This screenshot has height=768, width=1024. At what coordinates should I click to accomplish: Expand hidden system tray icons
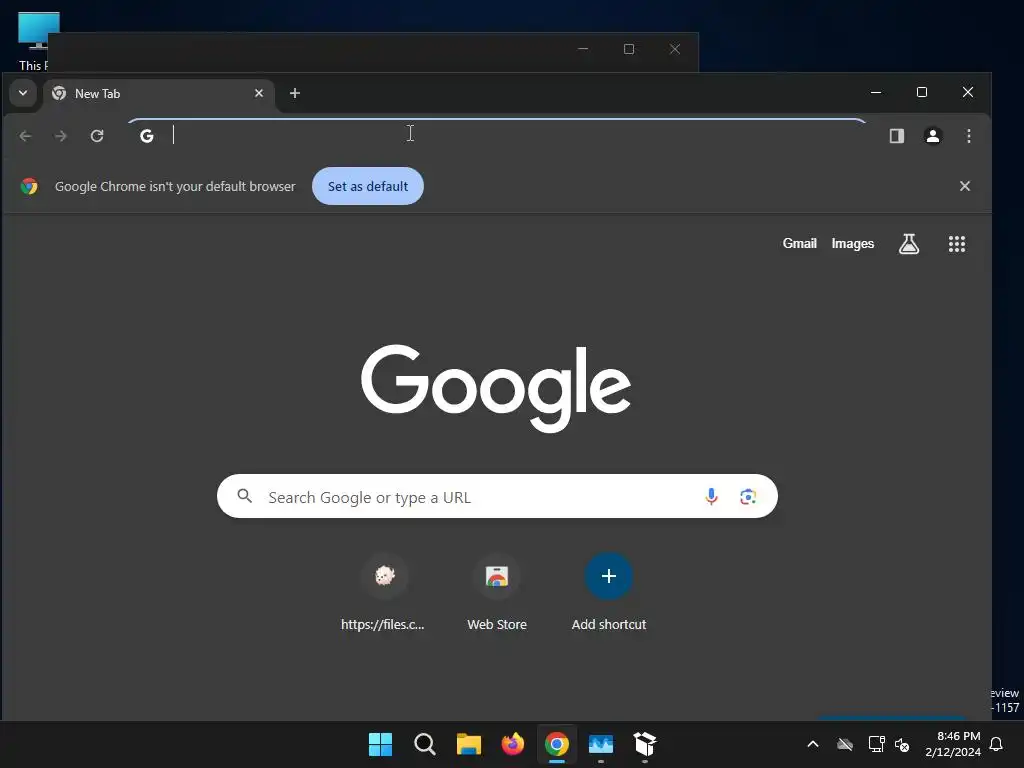(813, 744)
